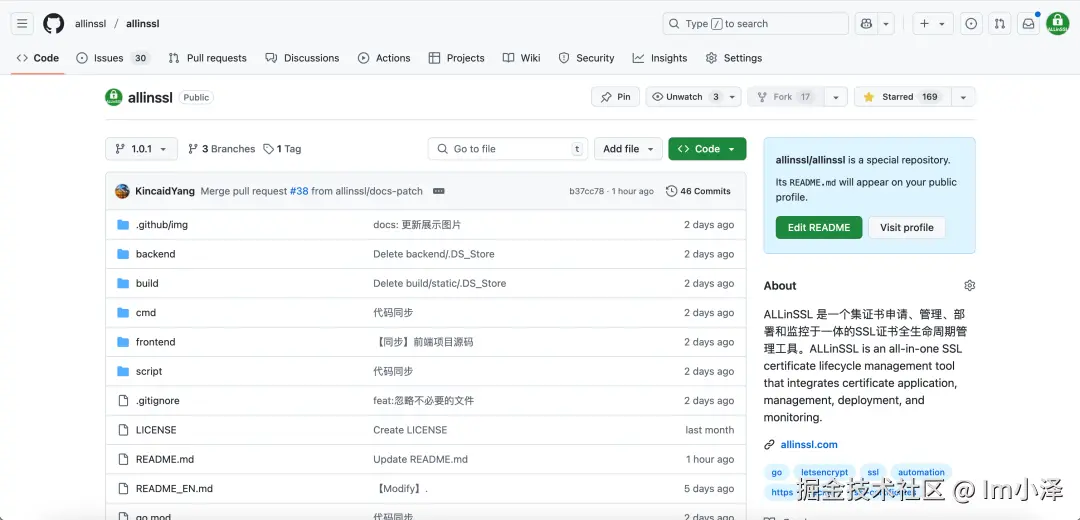Open the Copilot chat icon

(x=866, y=23)
